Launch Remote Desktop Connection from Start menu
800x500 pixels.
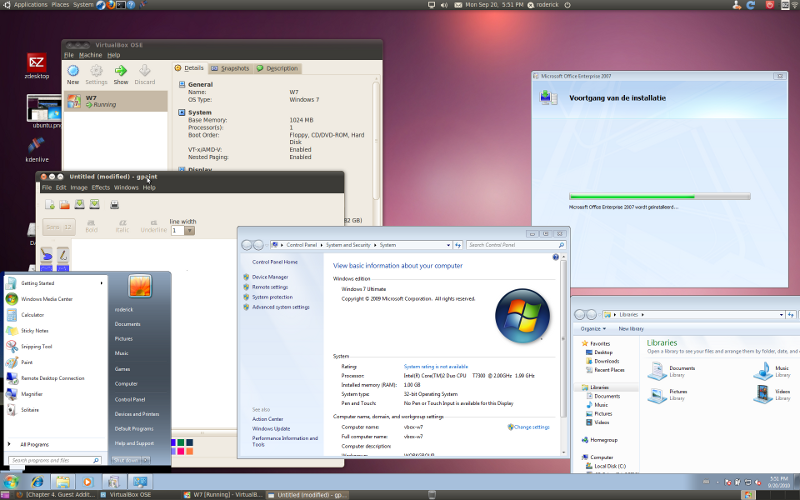click(x=54, y=378)
